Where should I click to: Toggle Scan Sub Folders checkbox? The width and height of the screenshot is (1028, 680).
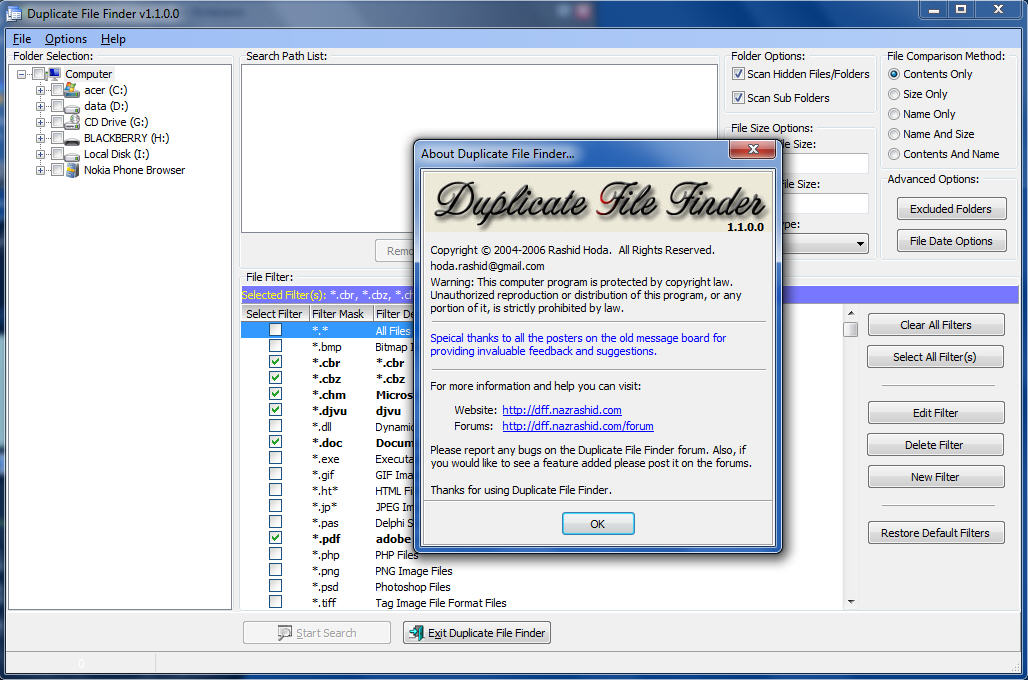point(738,98)
